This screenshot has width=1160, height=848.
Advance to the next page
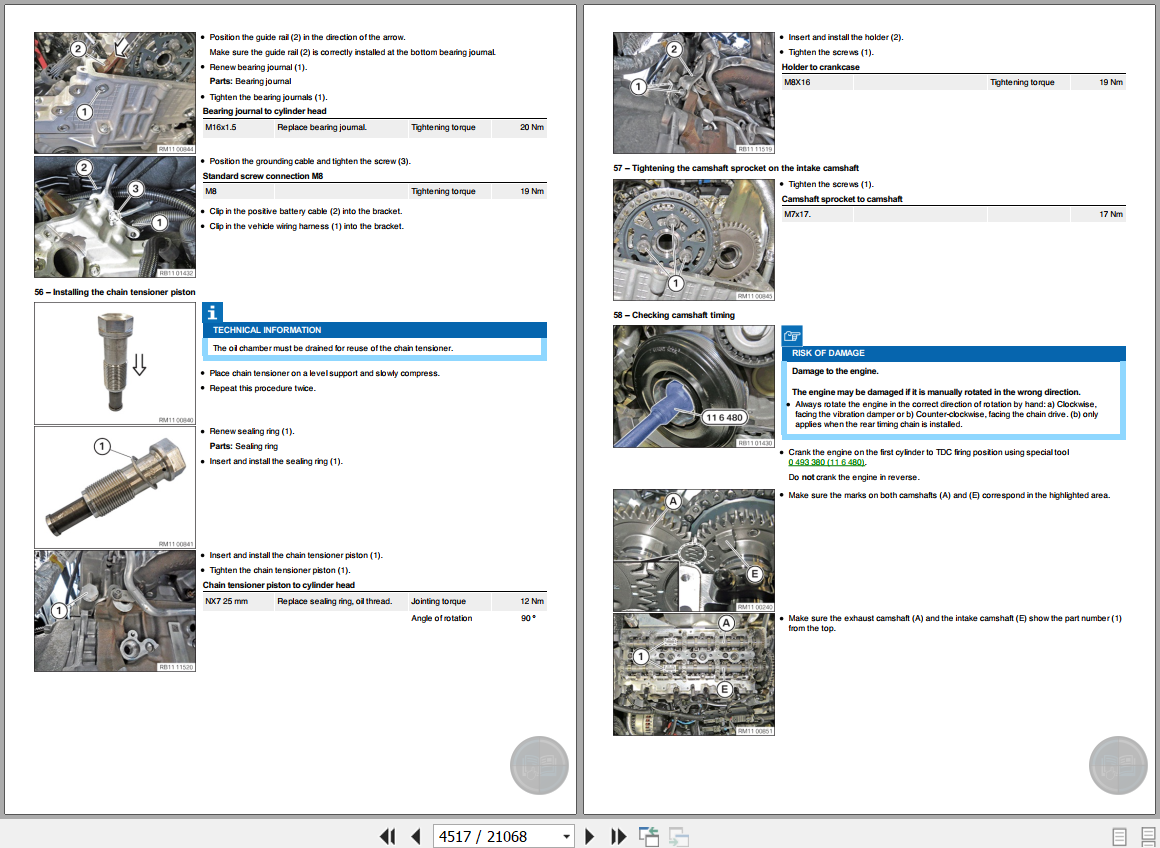click(x=590, y=836)
